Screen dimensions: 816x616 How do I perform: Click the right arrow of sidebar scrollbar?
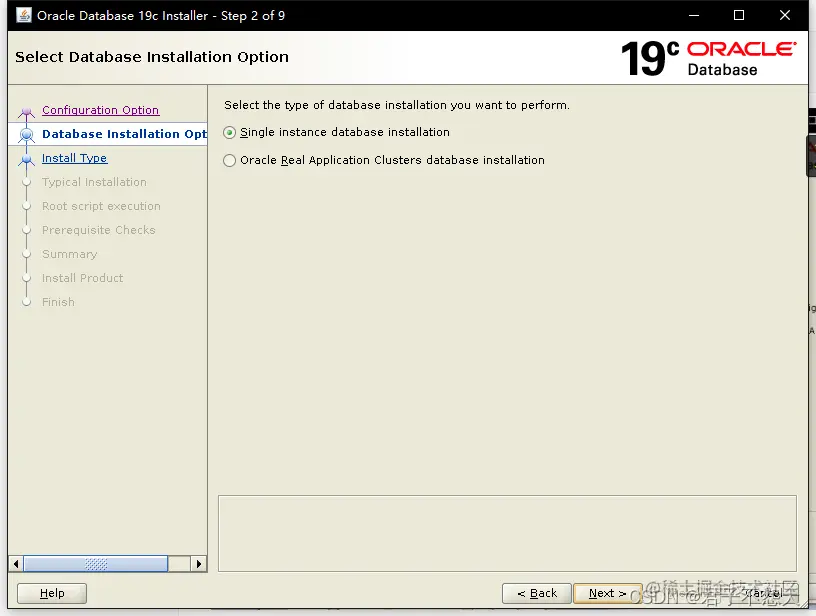tap(199, 564)
